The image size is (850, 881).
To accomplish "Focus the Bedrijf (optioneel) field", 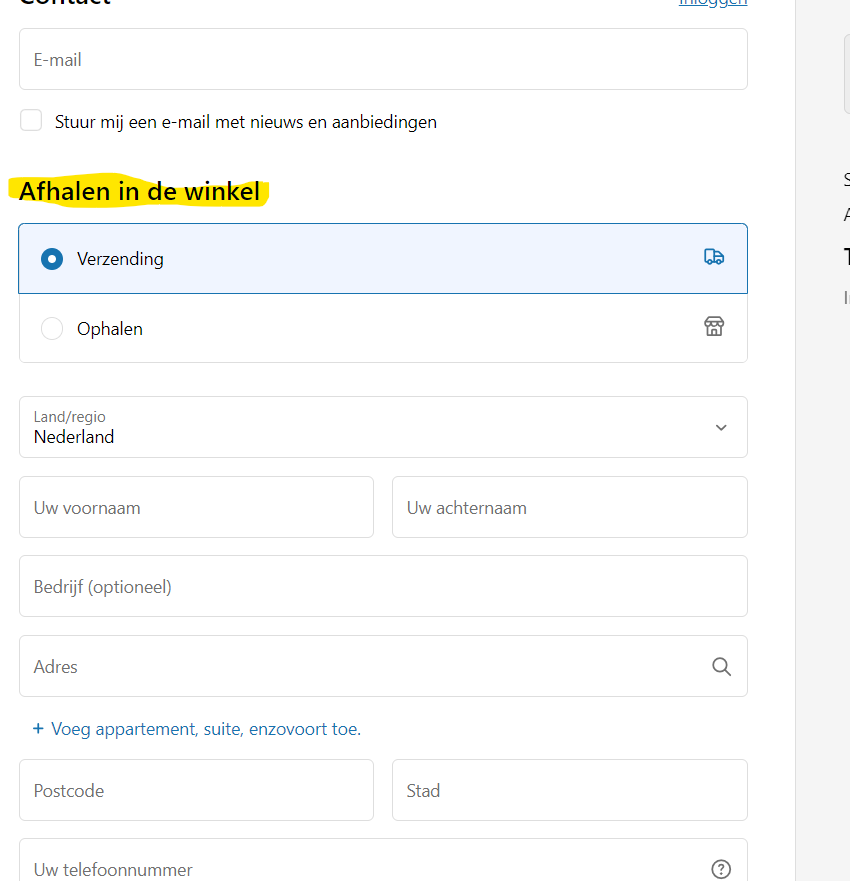I will 383,587.
